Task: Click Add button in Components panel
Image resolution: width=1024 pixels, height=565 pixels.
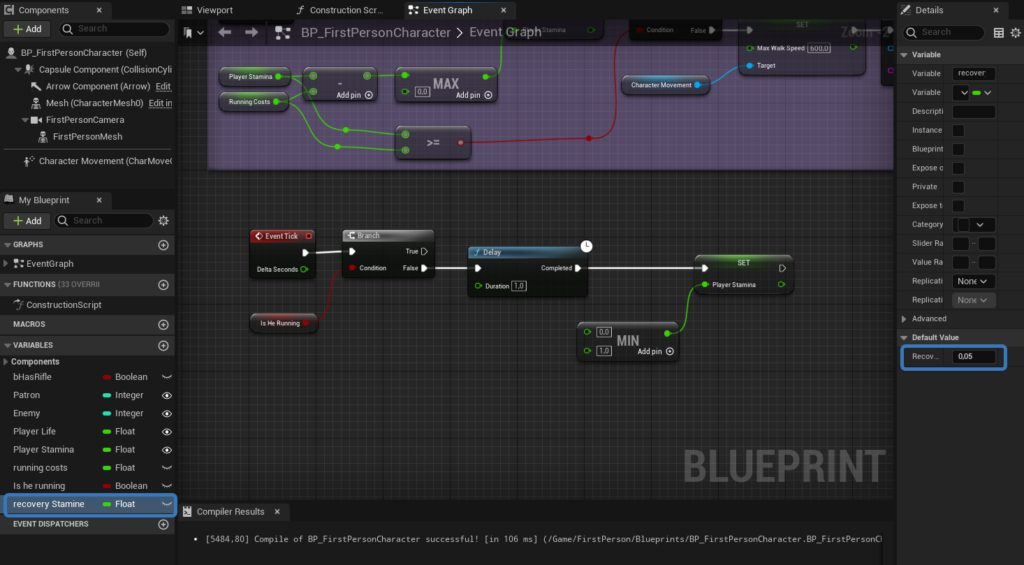Action: 27,29
